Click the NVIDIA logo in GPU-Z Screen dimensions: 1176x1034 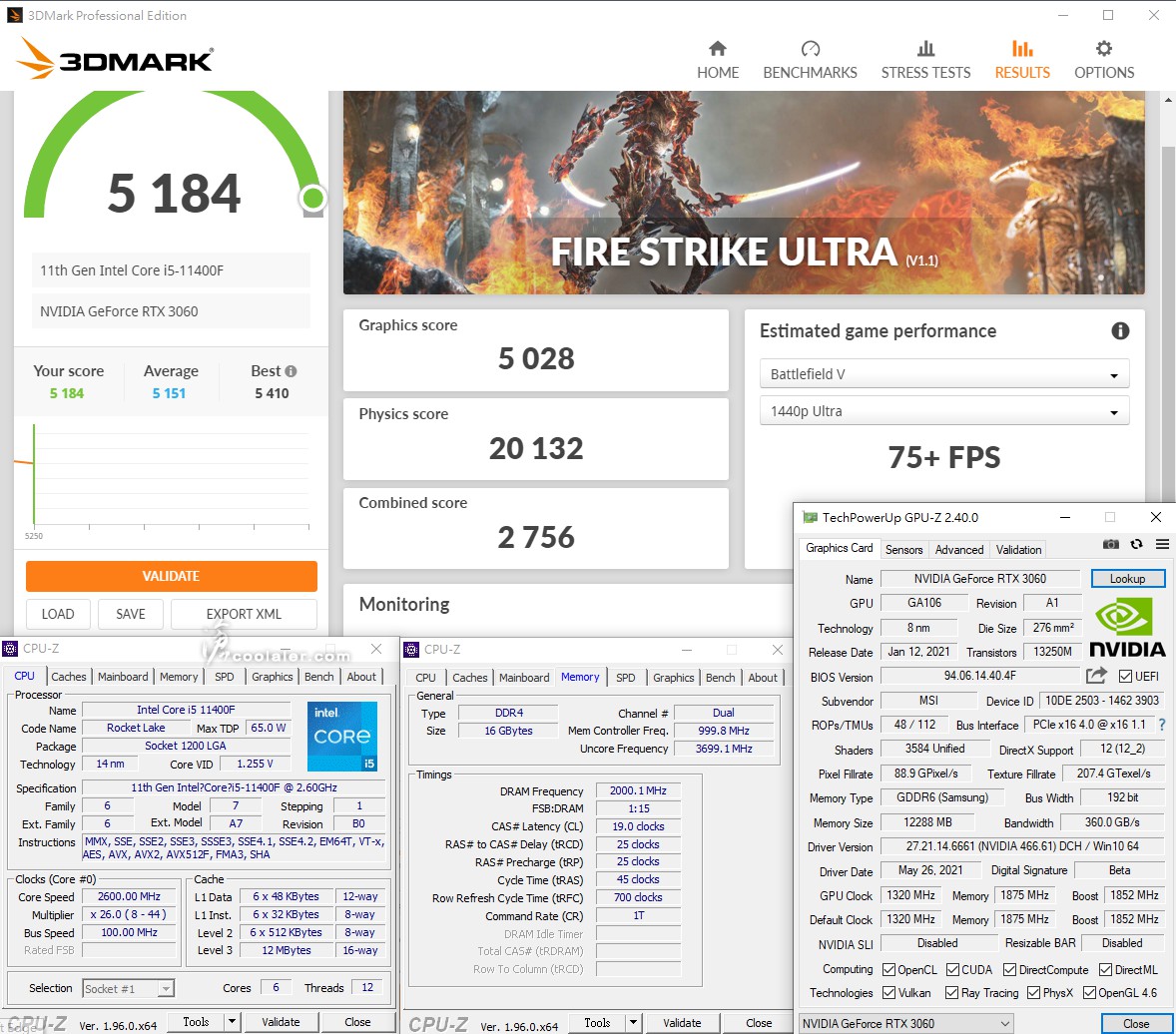coord(1126,629)
